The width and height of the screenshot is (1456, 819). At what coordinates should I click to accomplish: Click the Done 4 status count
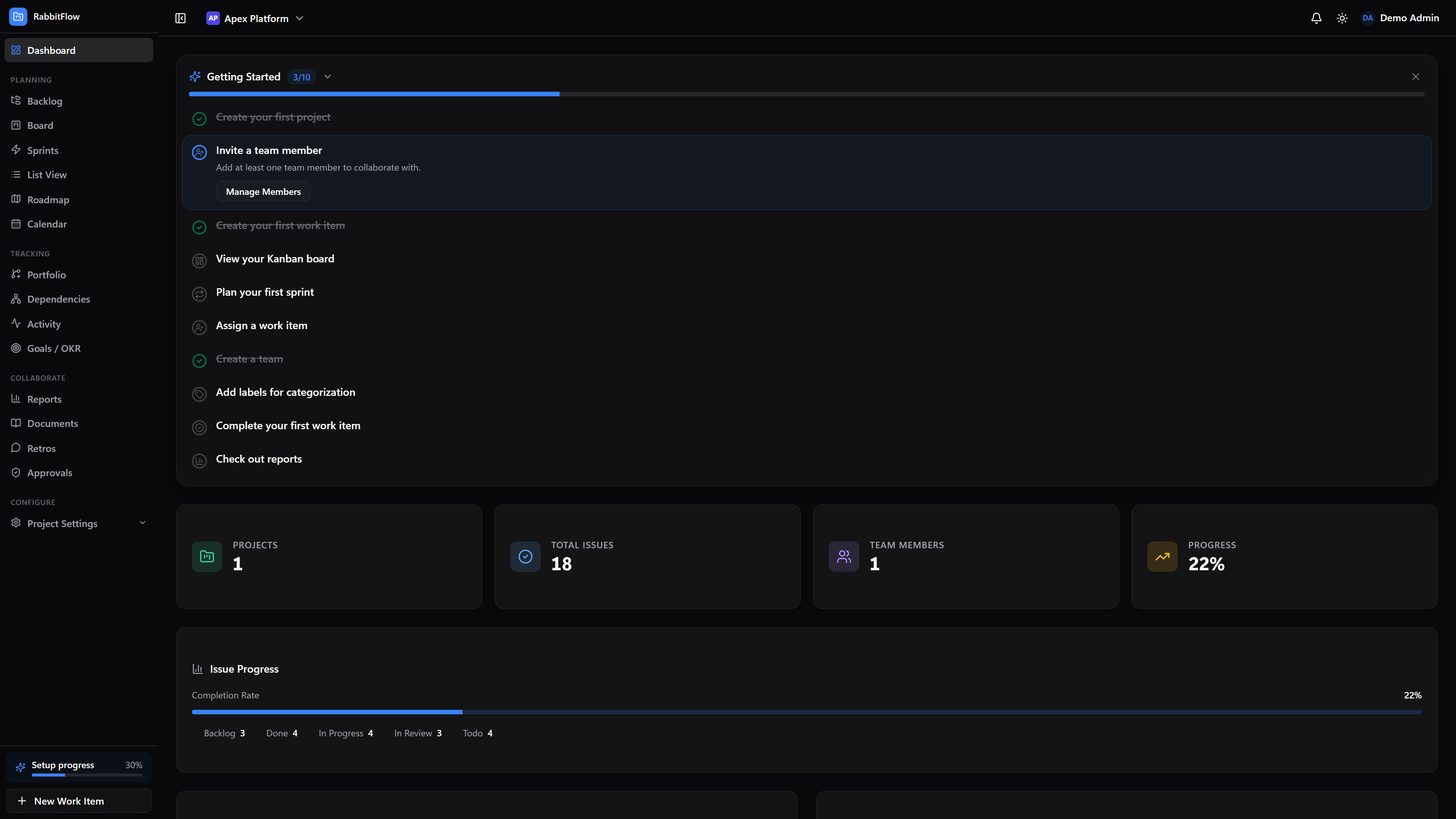tap(281, 733)
